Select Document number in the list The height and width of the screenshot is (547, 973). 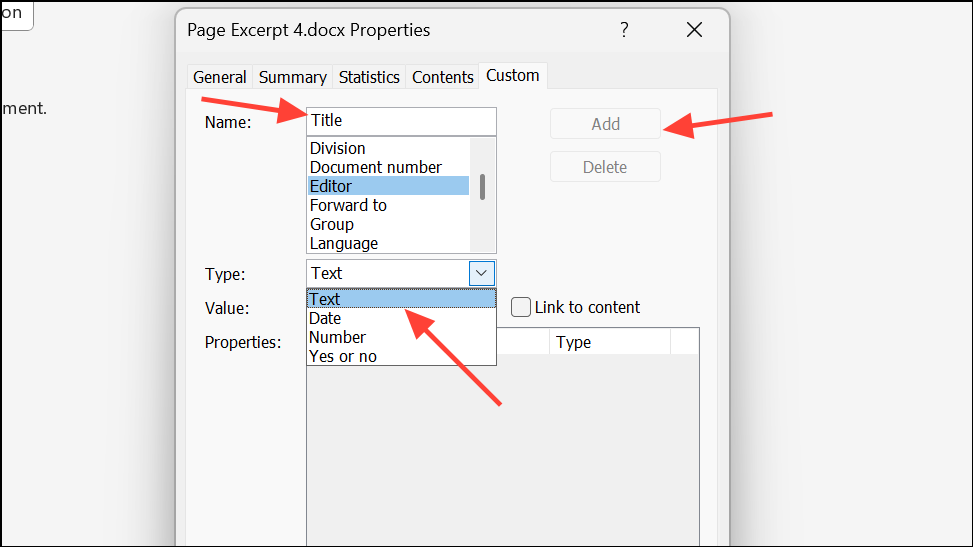[x=375, y=167]
